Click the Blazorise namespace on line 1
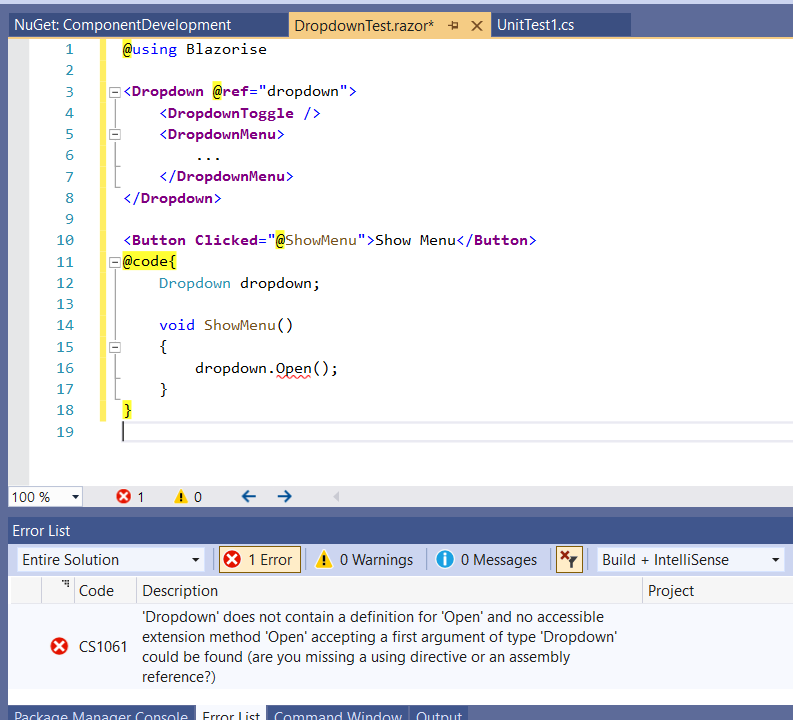This screenshot has height=720, width=793. [x=226, y=50]
